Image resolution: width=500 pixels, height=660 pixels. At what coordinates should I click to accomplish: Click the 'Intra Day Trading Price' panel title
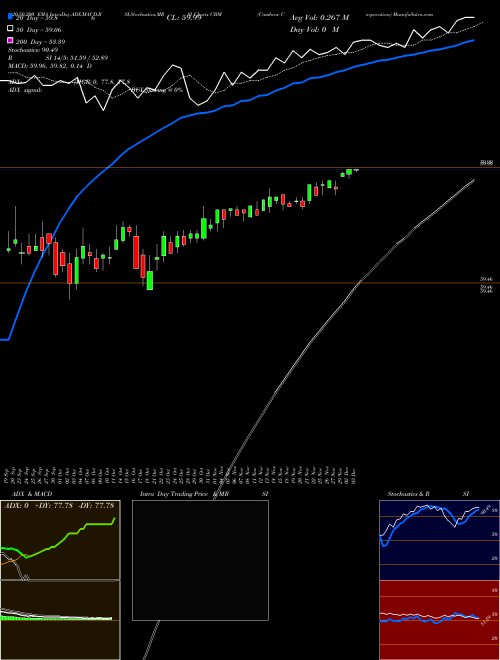[x=174, y=494]
